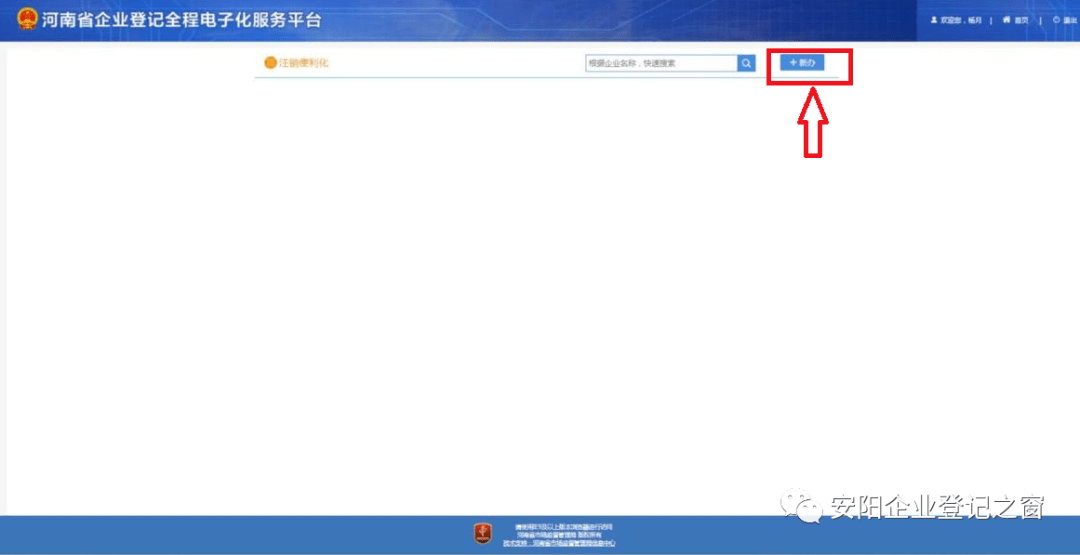Screen dimensions: 1080x555
Task: Click the 新办 new application button
Action: coord(802,63)
